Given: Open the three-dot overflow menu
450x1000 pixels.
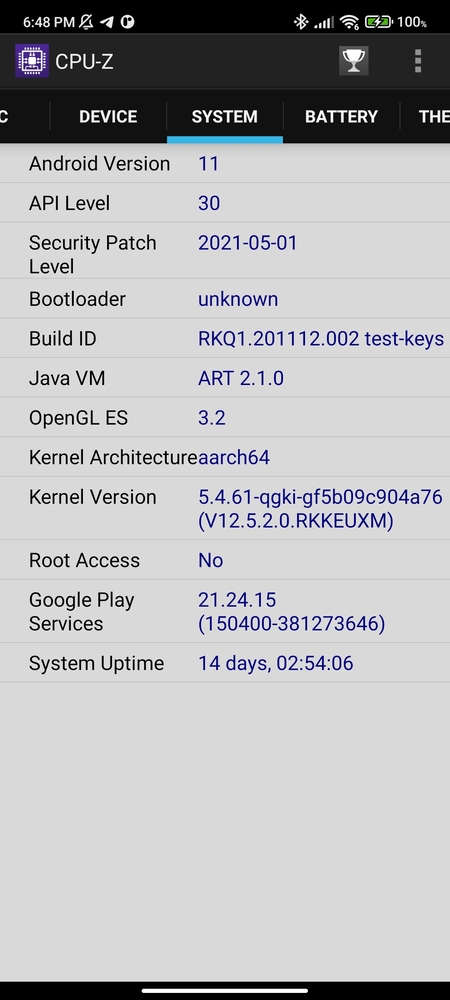Looking at the screenshot, I should [418, 61].
